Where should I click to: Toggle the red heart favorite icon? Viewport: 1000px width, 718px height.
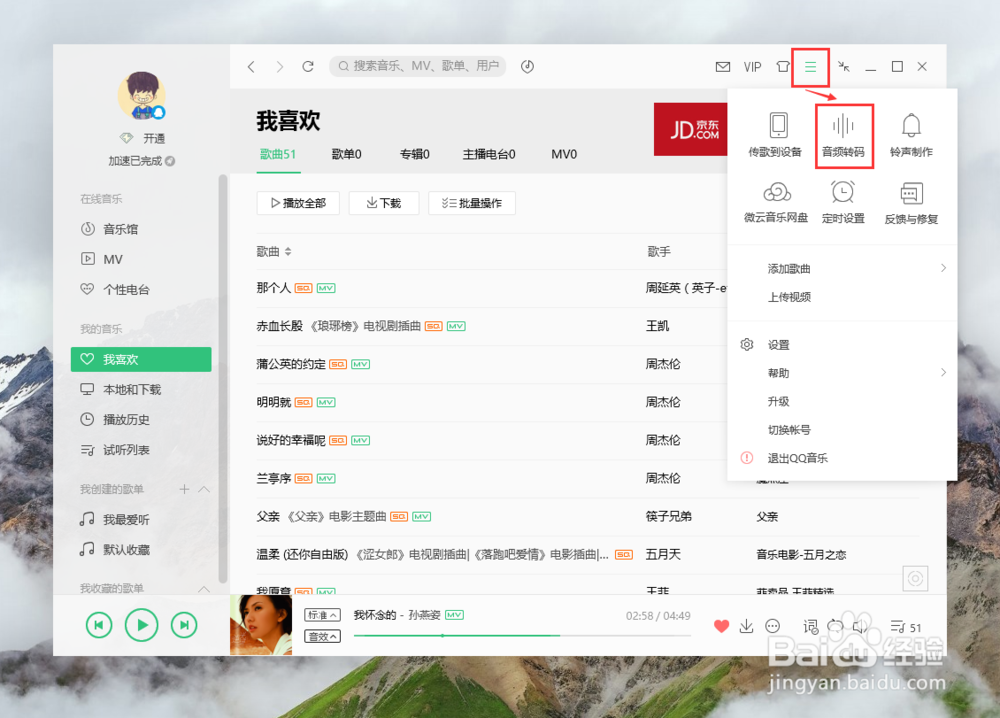click(x=721, y=626)
